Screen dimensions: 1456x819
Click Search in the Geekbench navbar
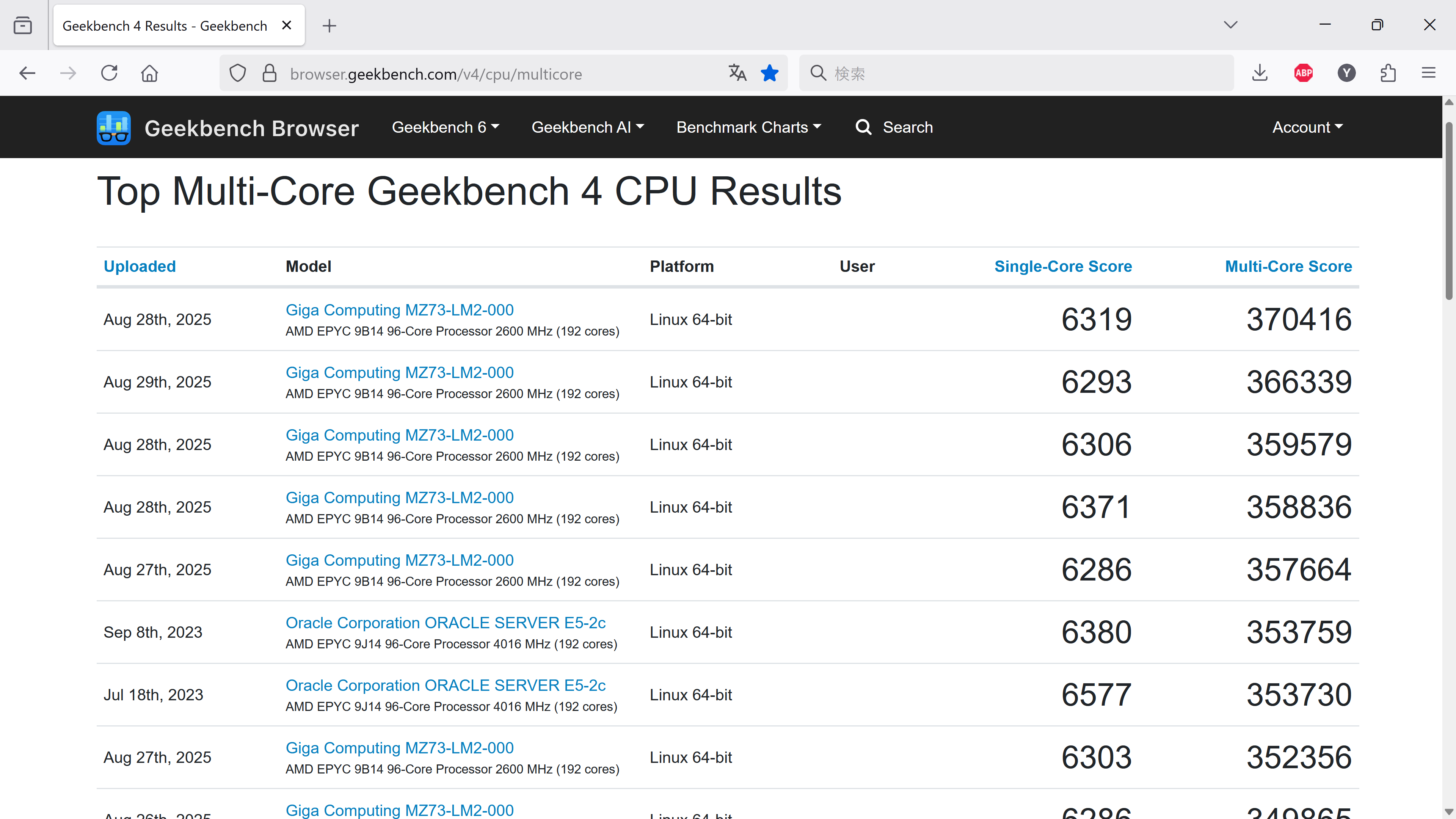tap(894, 128)
